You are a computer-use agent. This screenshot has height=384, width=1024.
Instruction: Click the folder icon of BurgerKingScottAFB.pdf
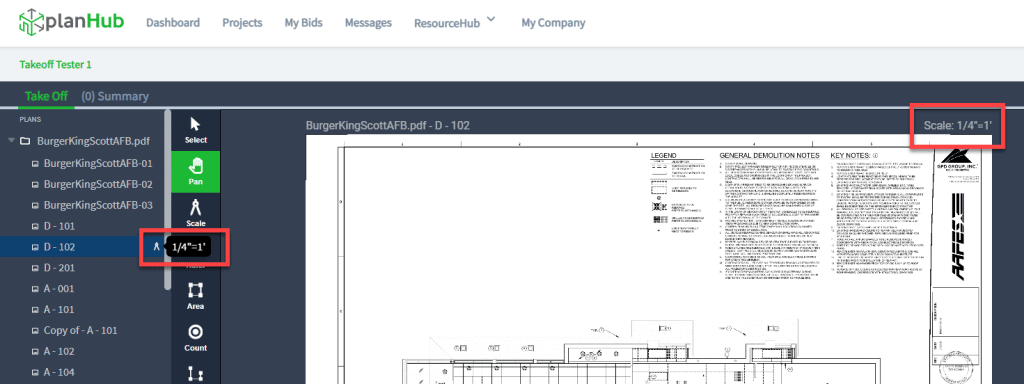tap(25, 141)
